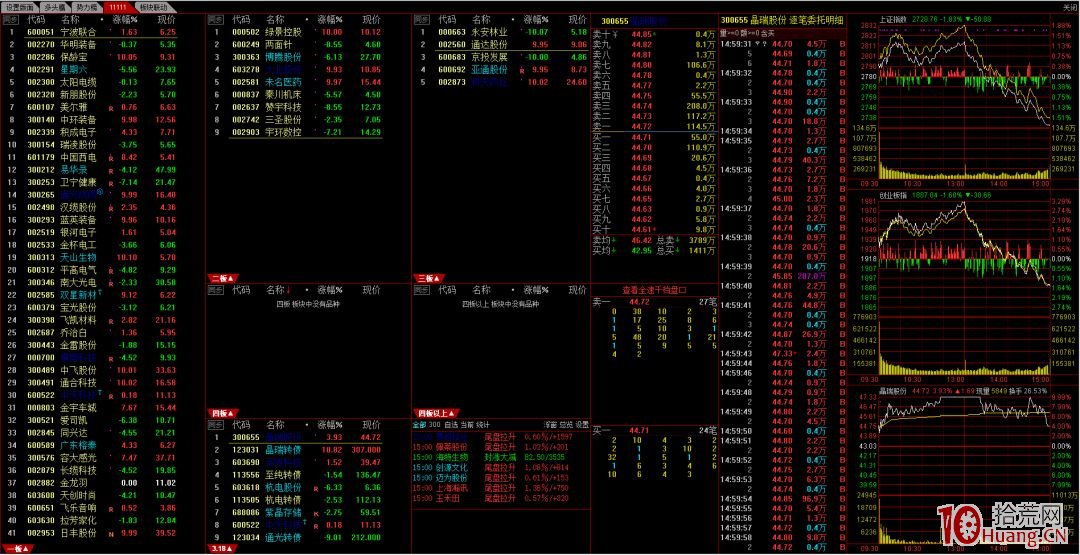Click 查看全速千档盘口 link

tap(654, 289)
